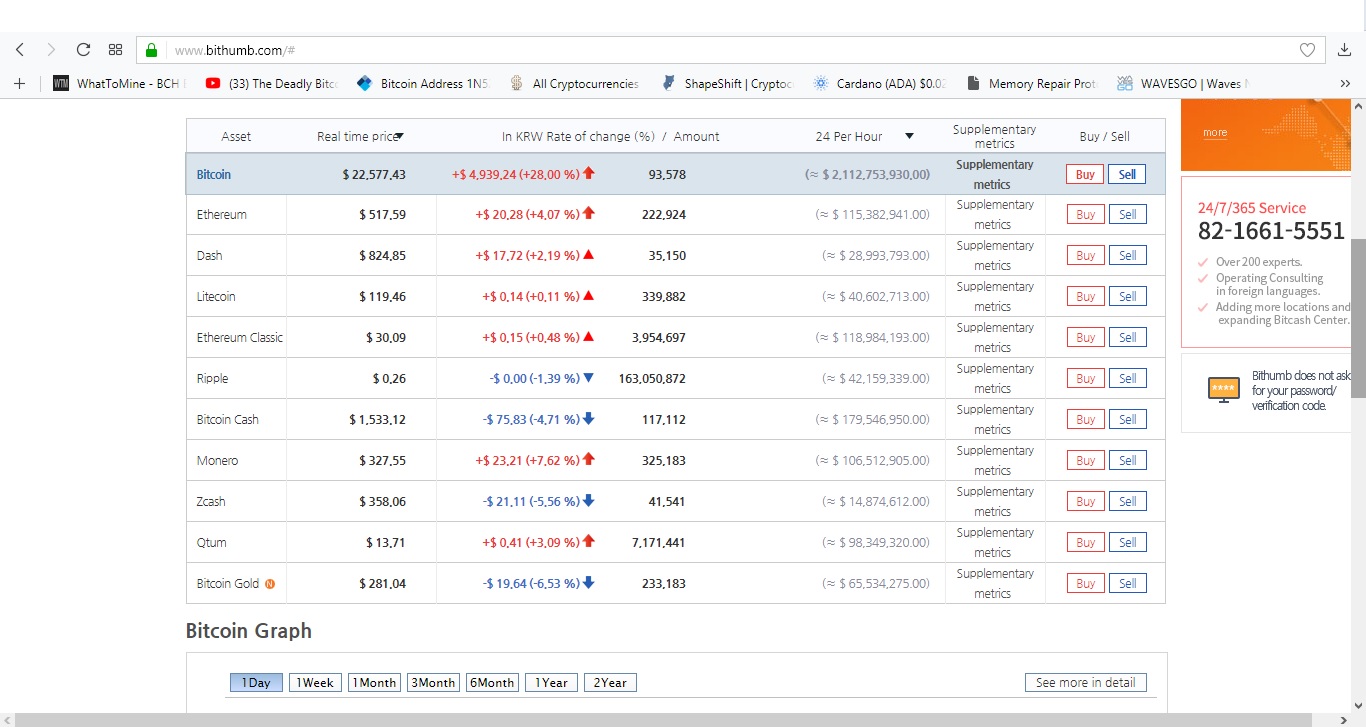
Task: Buy Bitcoin
Action: 1085,174
